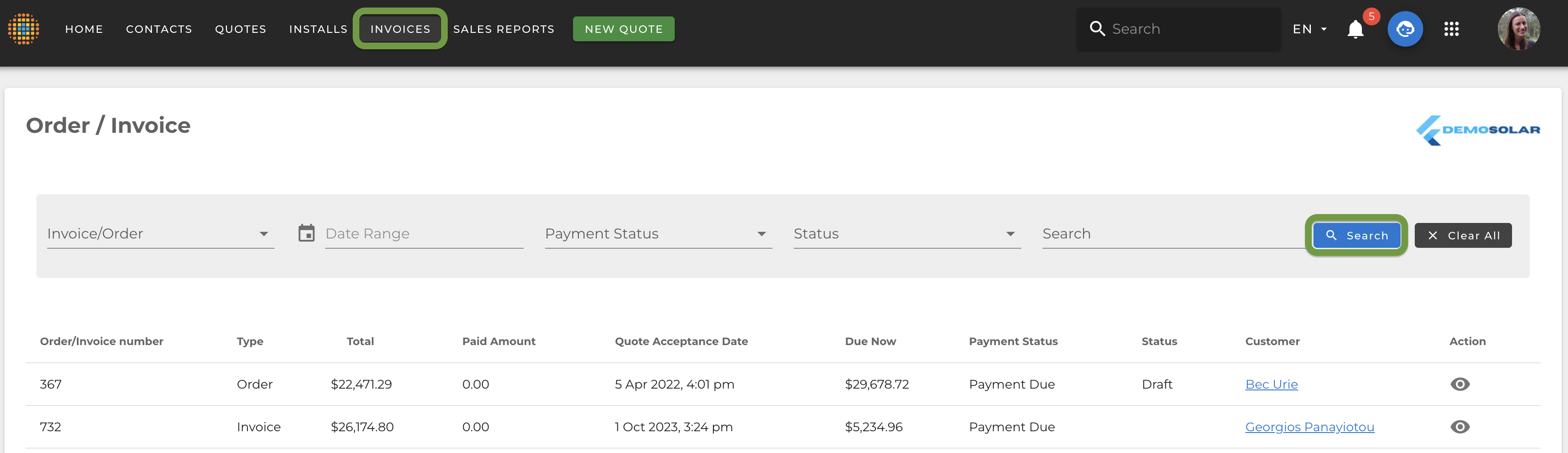The image size is (1568, 453).
Task: Click the Clear All button
Action: coord(1463,236)
